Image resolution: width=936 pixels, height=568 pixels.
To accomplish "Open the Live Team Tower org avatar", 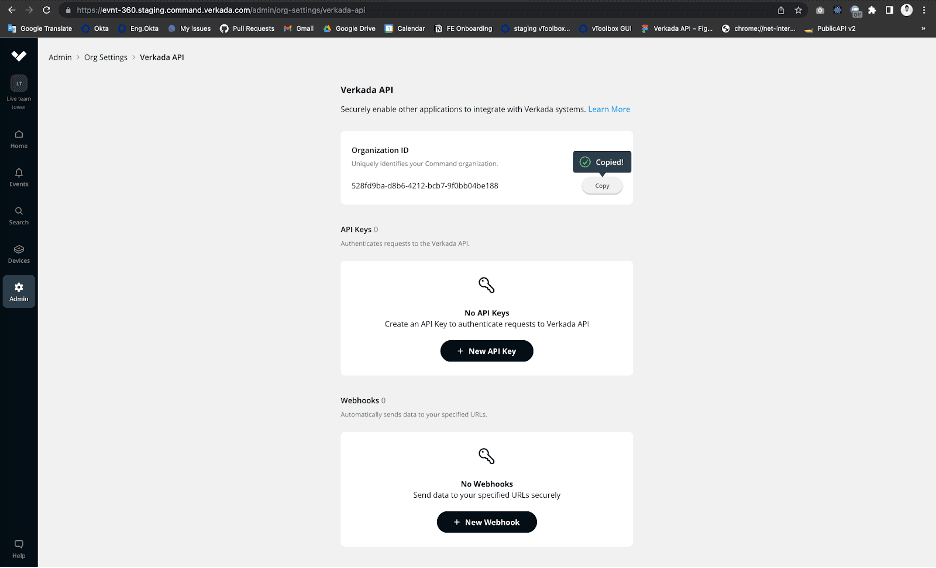I will (19, 84).
